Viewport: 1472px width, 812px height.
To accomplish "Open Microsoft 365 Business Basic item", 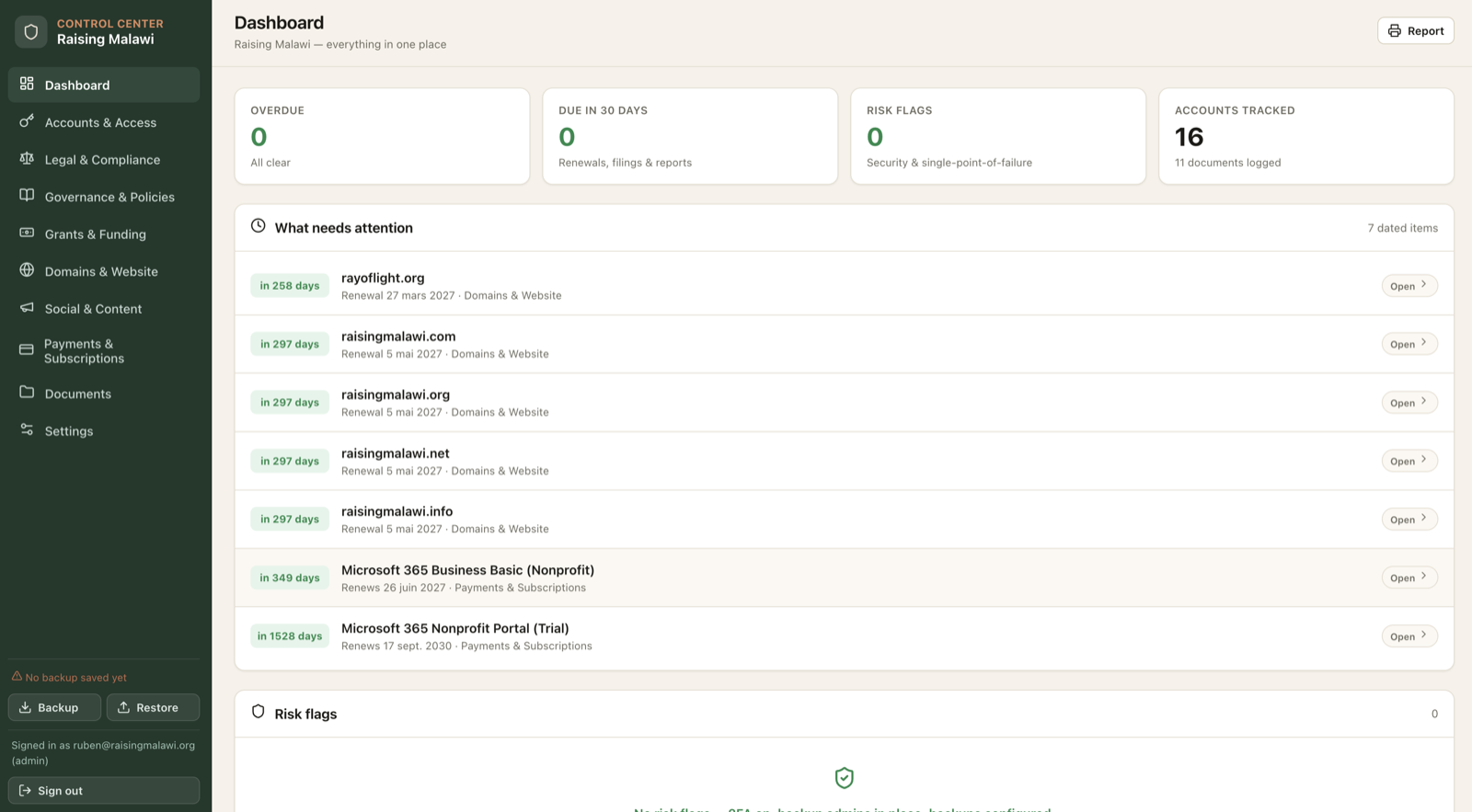I will coord(1409,578).
